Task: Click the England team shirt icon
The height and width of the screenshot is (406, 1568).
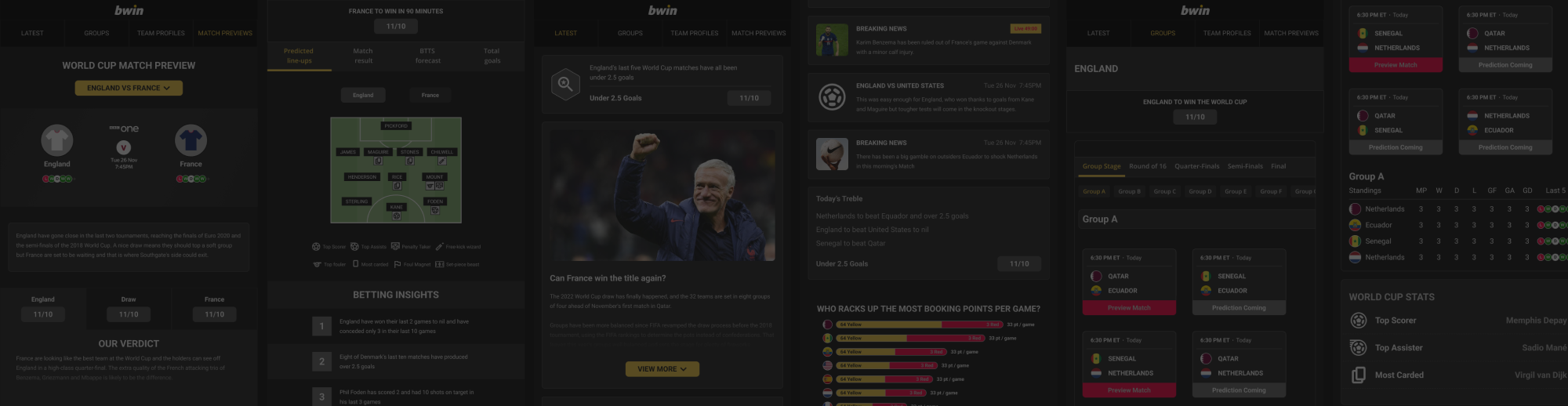Action: [57, 140]
